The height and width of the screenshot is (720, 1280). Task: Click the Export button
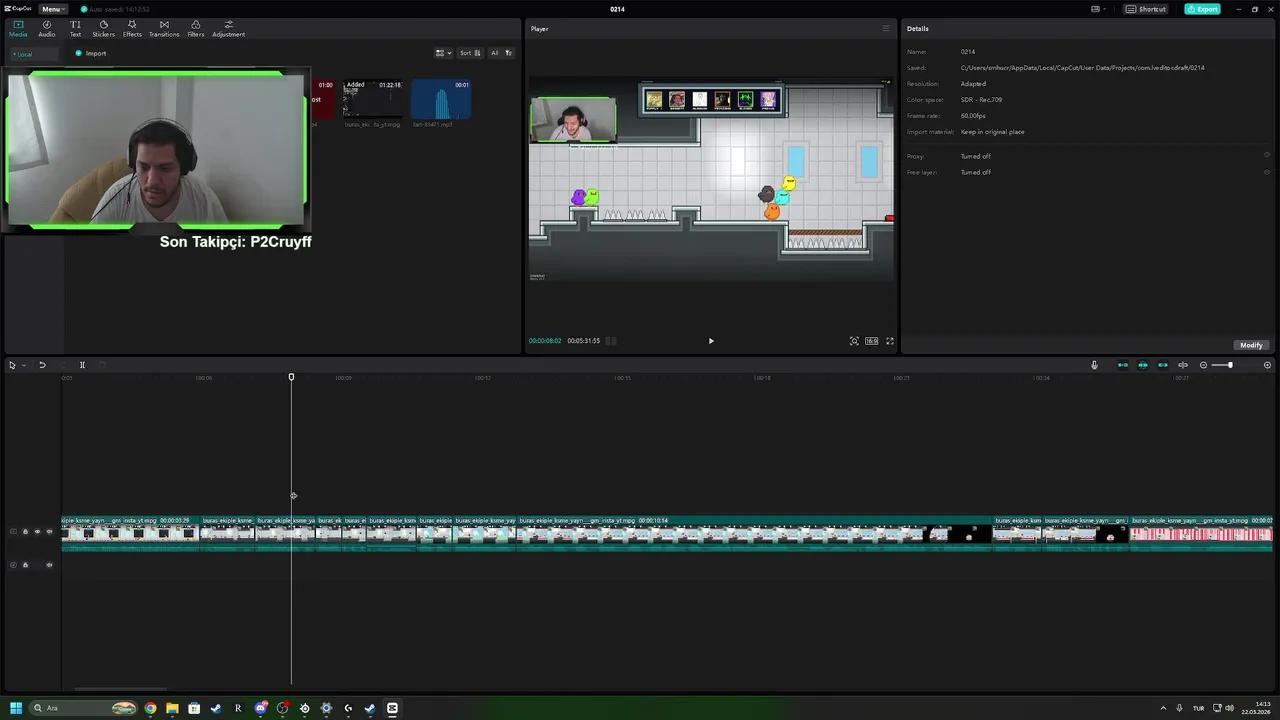click(x=1203, y=9)
